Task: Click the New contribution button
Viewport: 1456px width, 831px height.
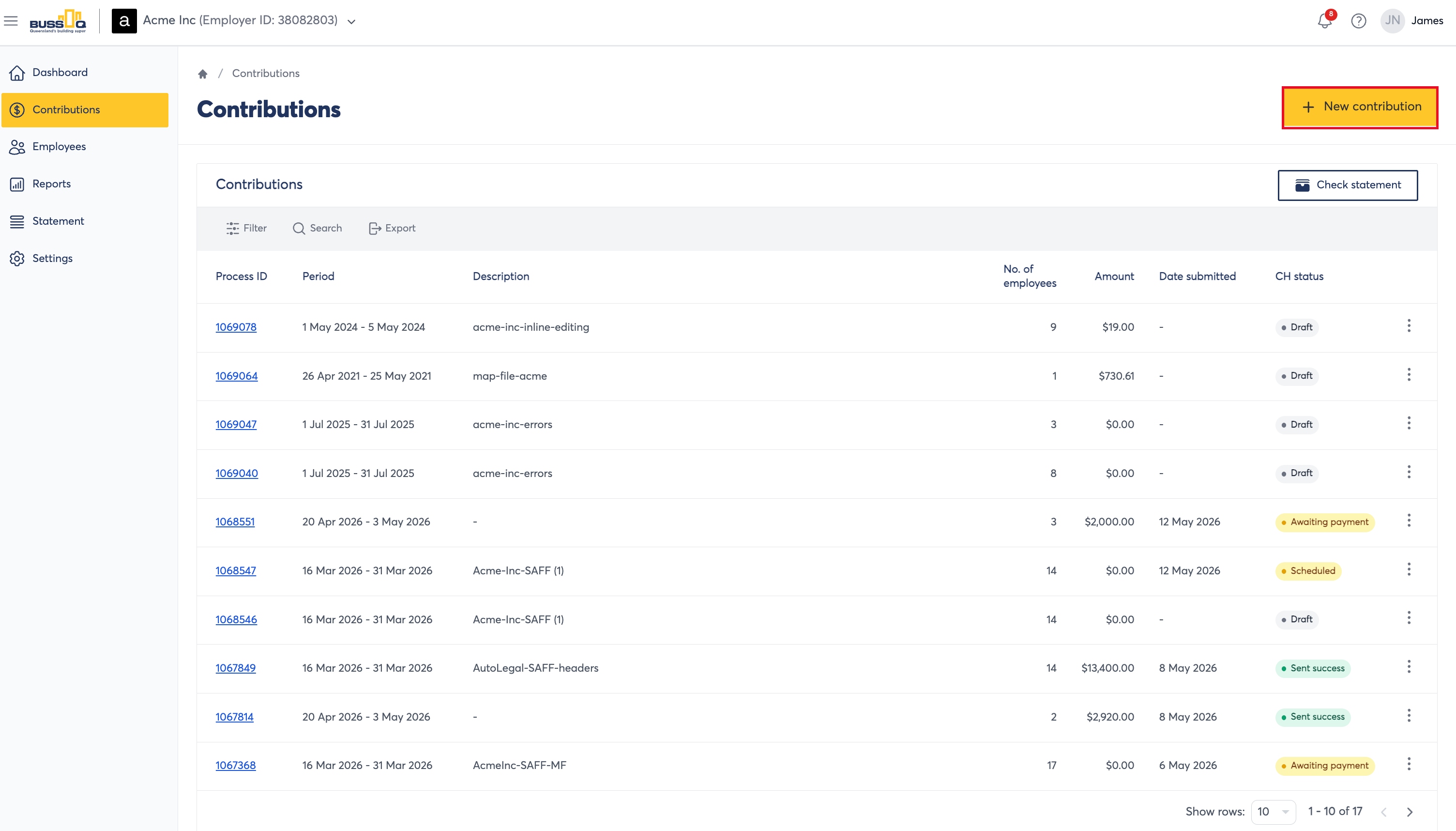Action: [x=1360, y=108]
